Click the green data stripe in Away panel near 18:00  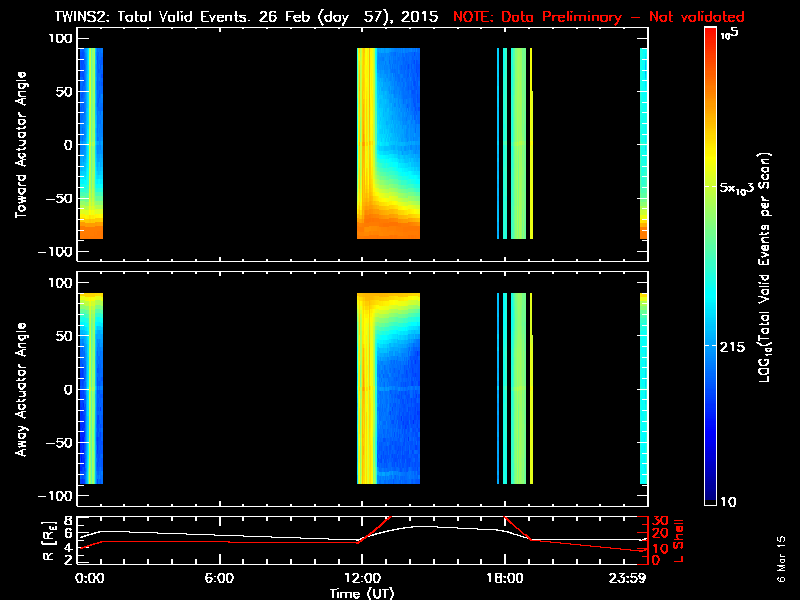pos(518,389)
